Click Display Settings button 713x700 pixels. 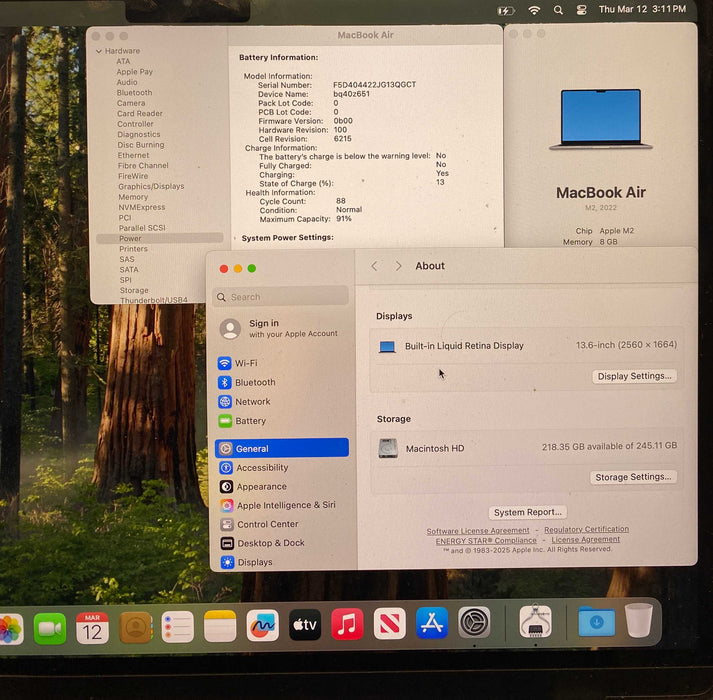(634, 376)
